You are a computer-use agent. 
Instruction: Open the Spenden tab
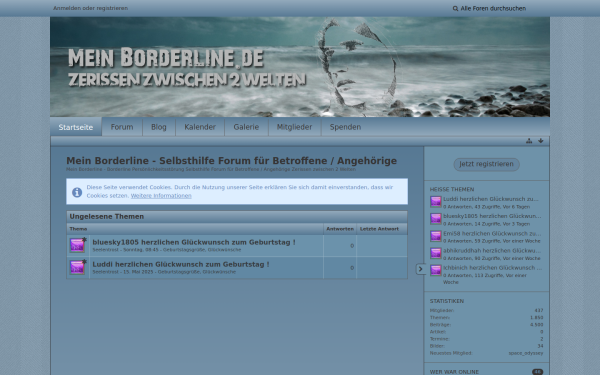tap(346, 127)
